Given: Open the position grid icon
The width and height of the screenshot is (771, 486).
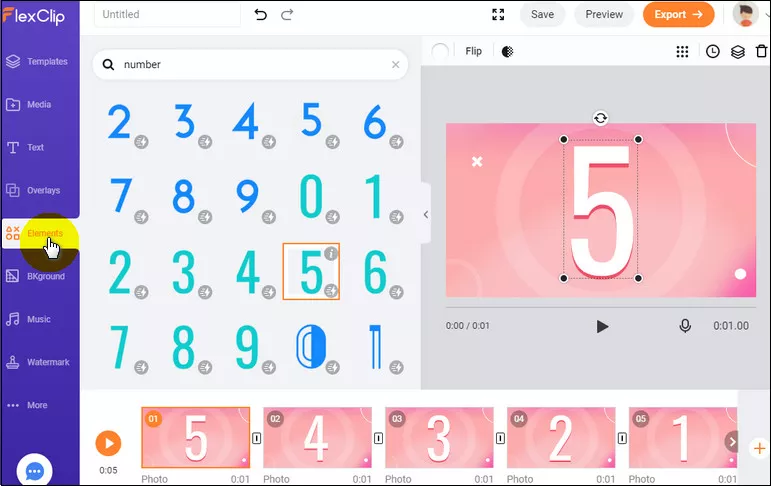Looking at the screenshot, I should click(x=682, y=52).
